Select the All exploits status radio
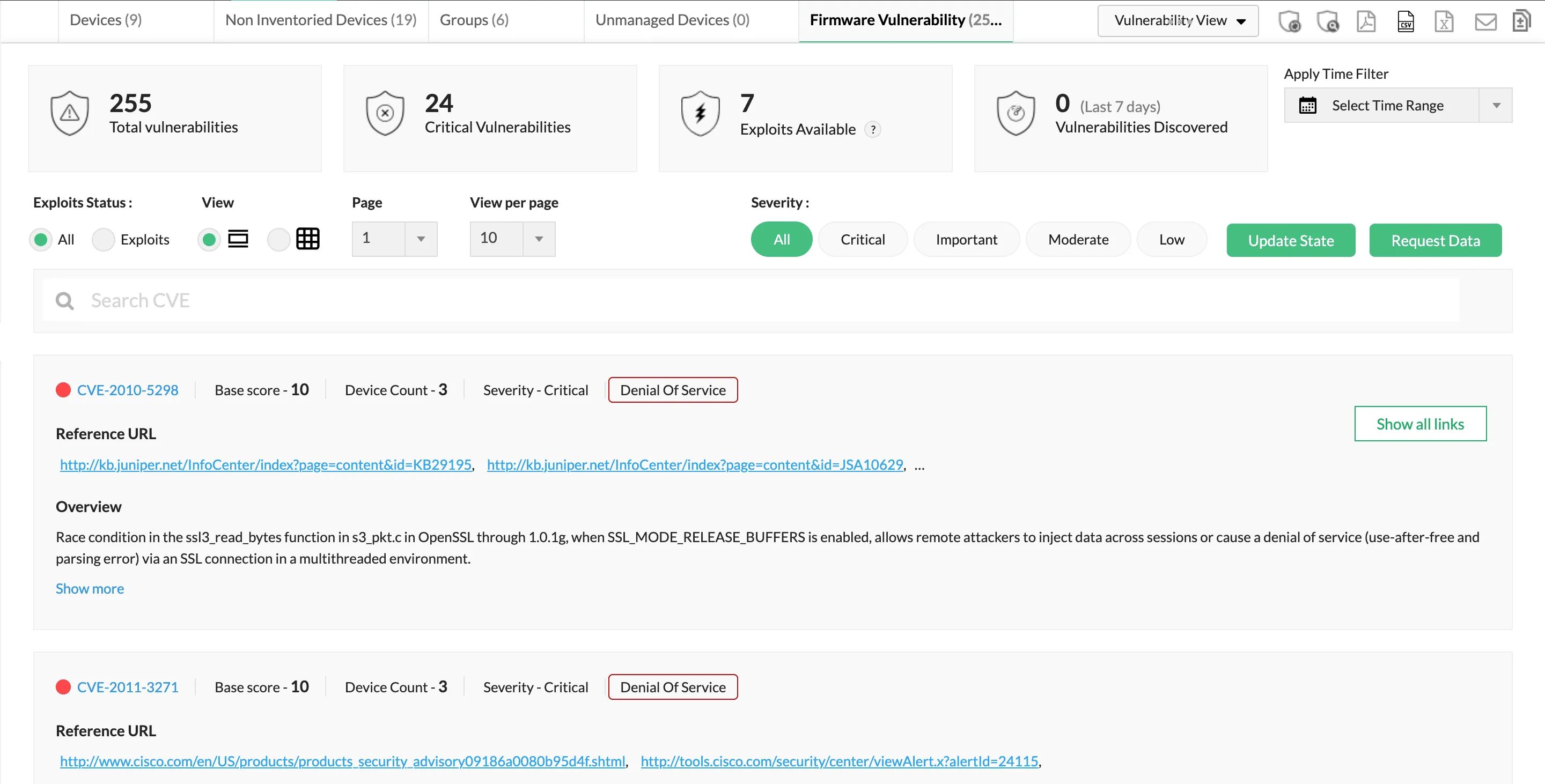Viewport: 1545px width, 784px height. coord(41,239)
